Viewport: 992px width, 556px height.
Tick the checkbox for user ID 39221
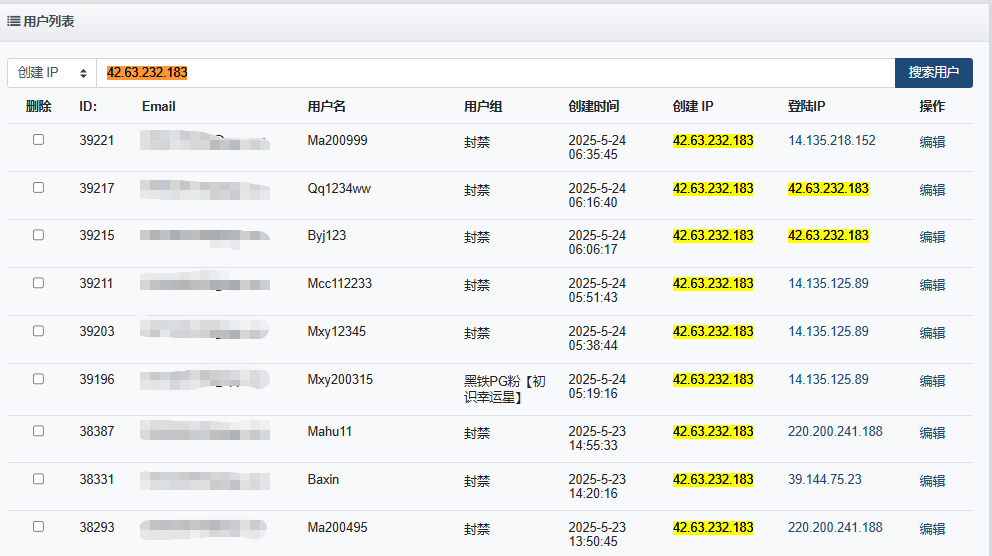coord(38,140)
